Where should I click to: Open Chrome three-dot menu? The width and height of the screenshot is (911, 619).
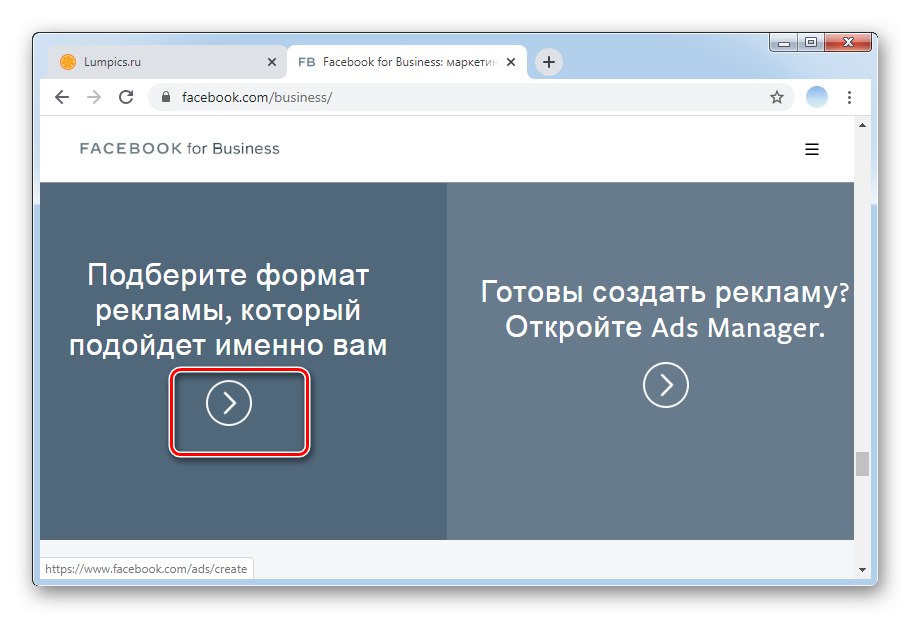pos(849,97)
